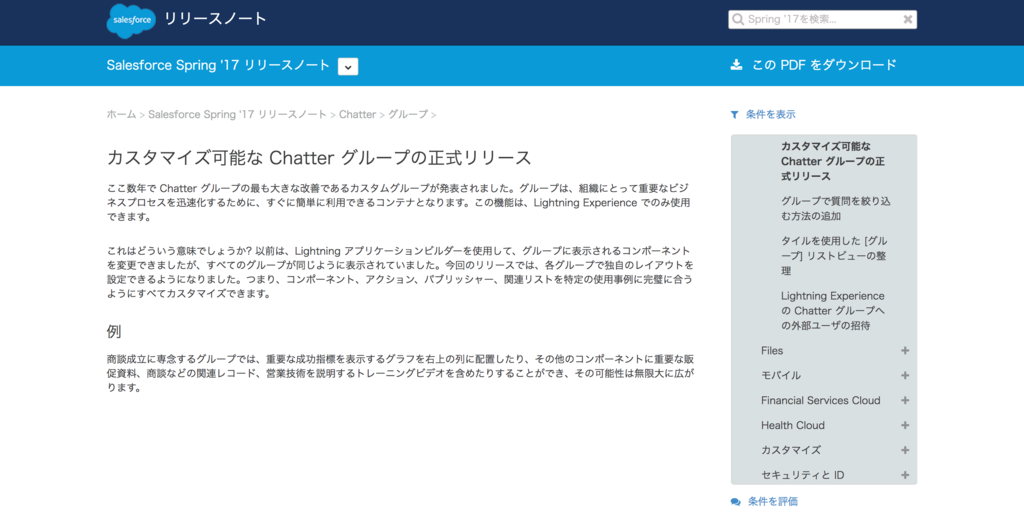Open the カスタマイズ sidebar entry
1024x523 pixels.
pos(791,450)
